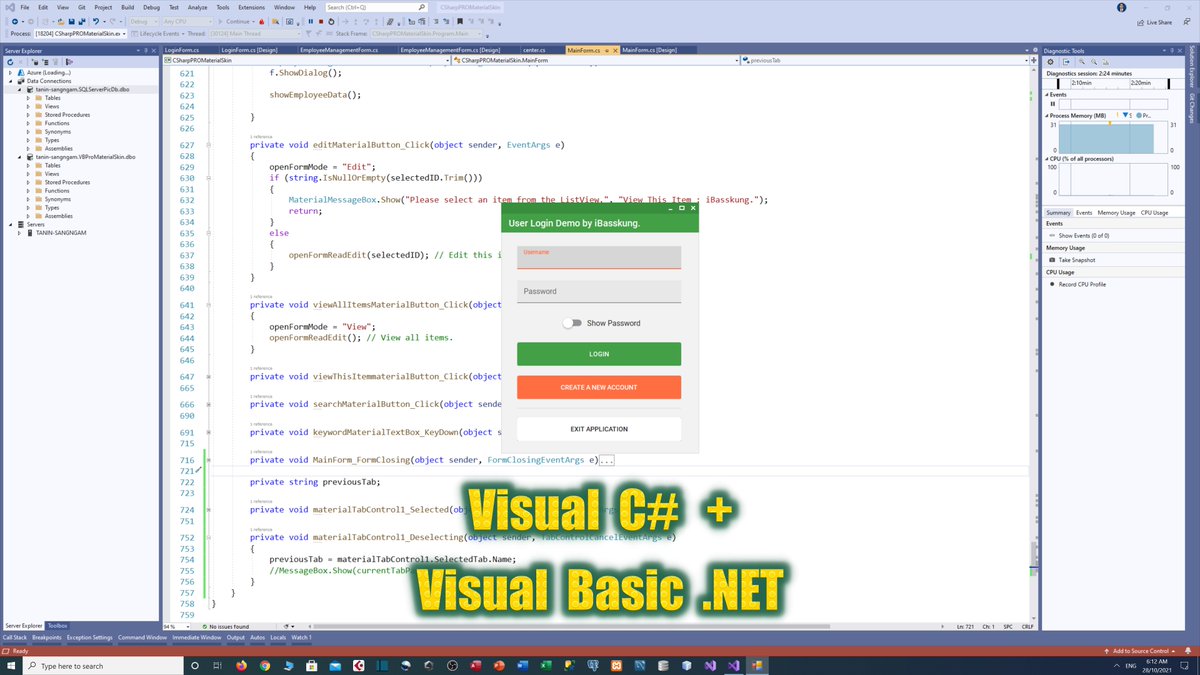Click the Username input field
The image size is (1200, 675).
[x=599, y=257]
